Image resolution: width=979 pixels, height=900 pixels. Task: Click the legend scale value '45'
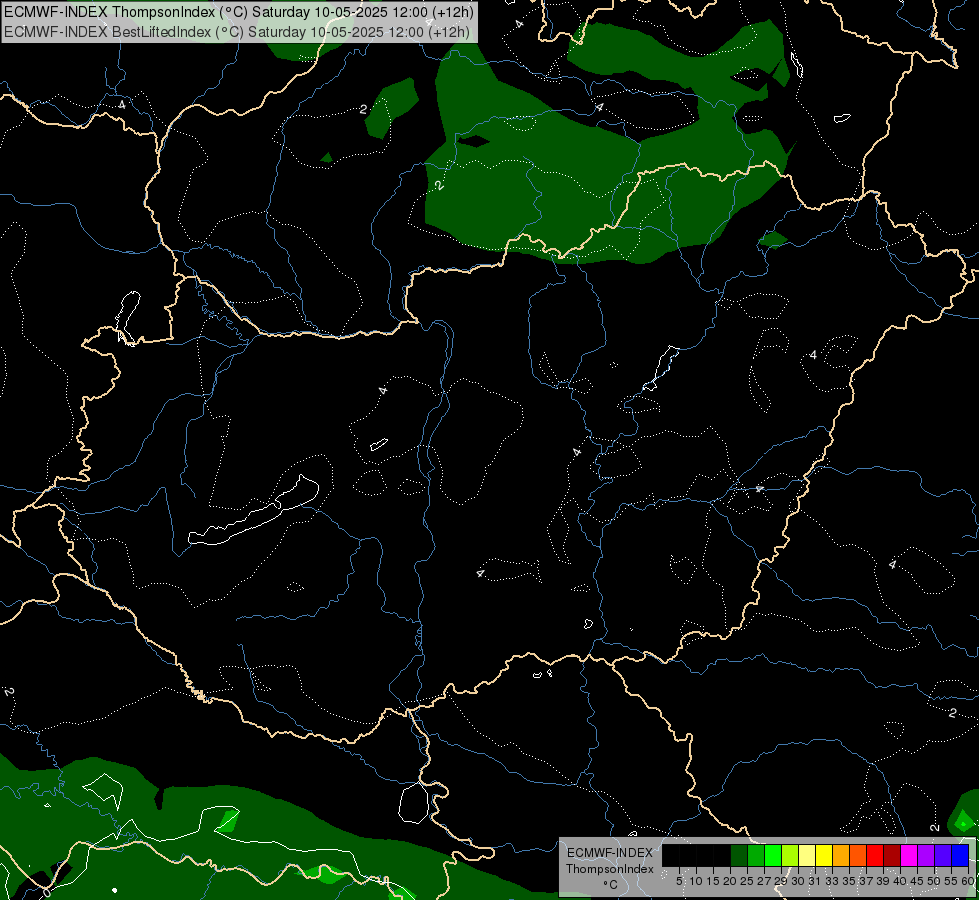917,881
